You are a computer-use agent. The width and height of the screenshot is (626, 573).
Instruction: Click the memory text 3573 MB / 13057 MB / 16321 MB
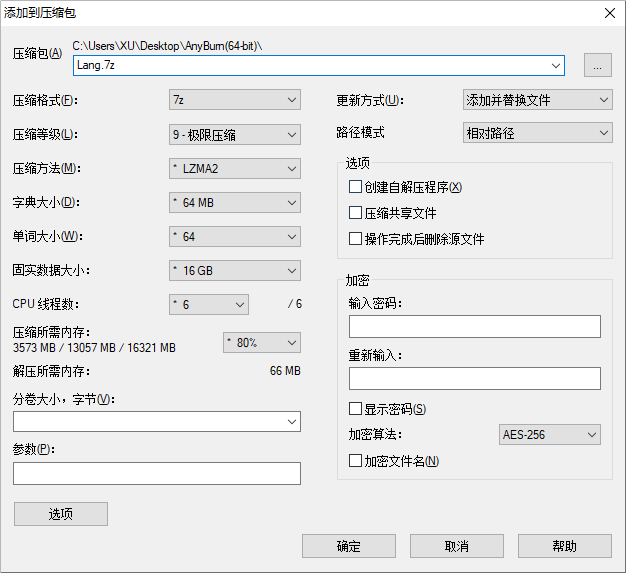pos(94,348)
